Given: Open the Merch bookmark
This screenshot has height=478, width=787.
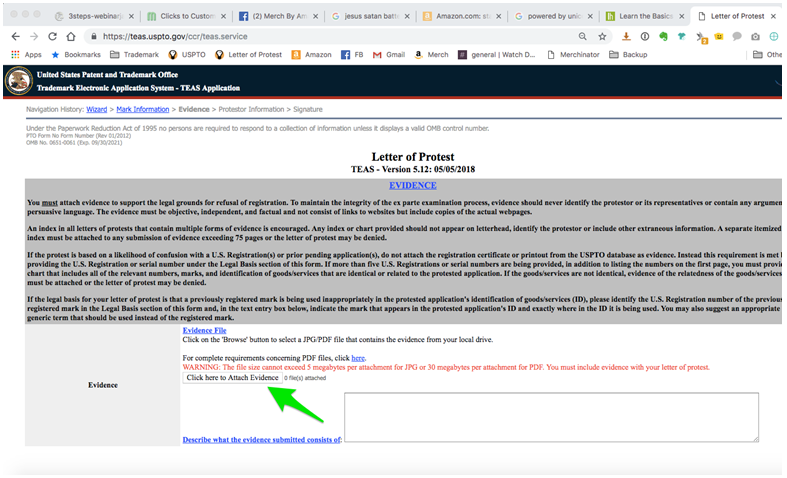Looking at the screenshot, I should (431, 55).
